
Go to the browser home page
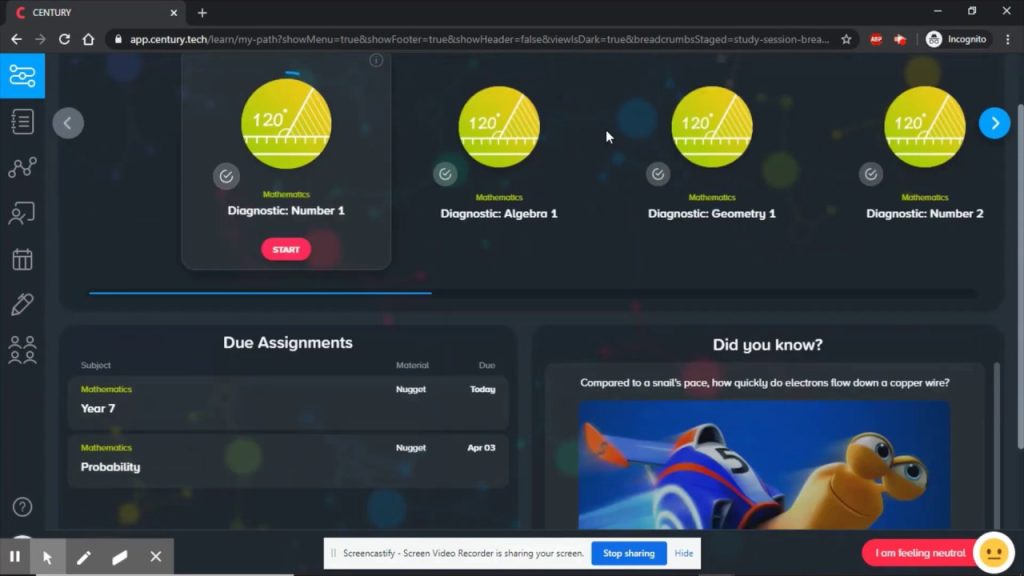pos(88,39)
